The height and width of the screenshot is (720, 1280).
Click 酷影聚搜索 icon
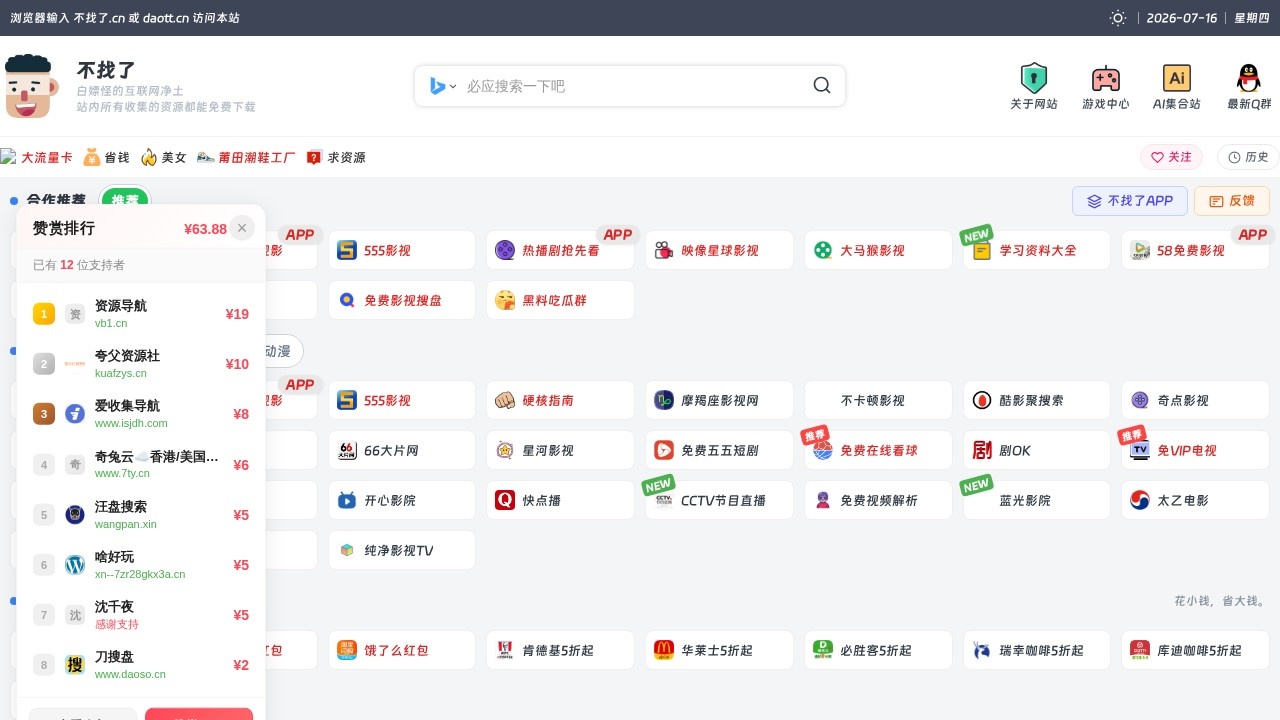point(982,400)
